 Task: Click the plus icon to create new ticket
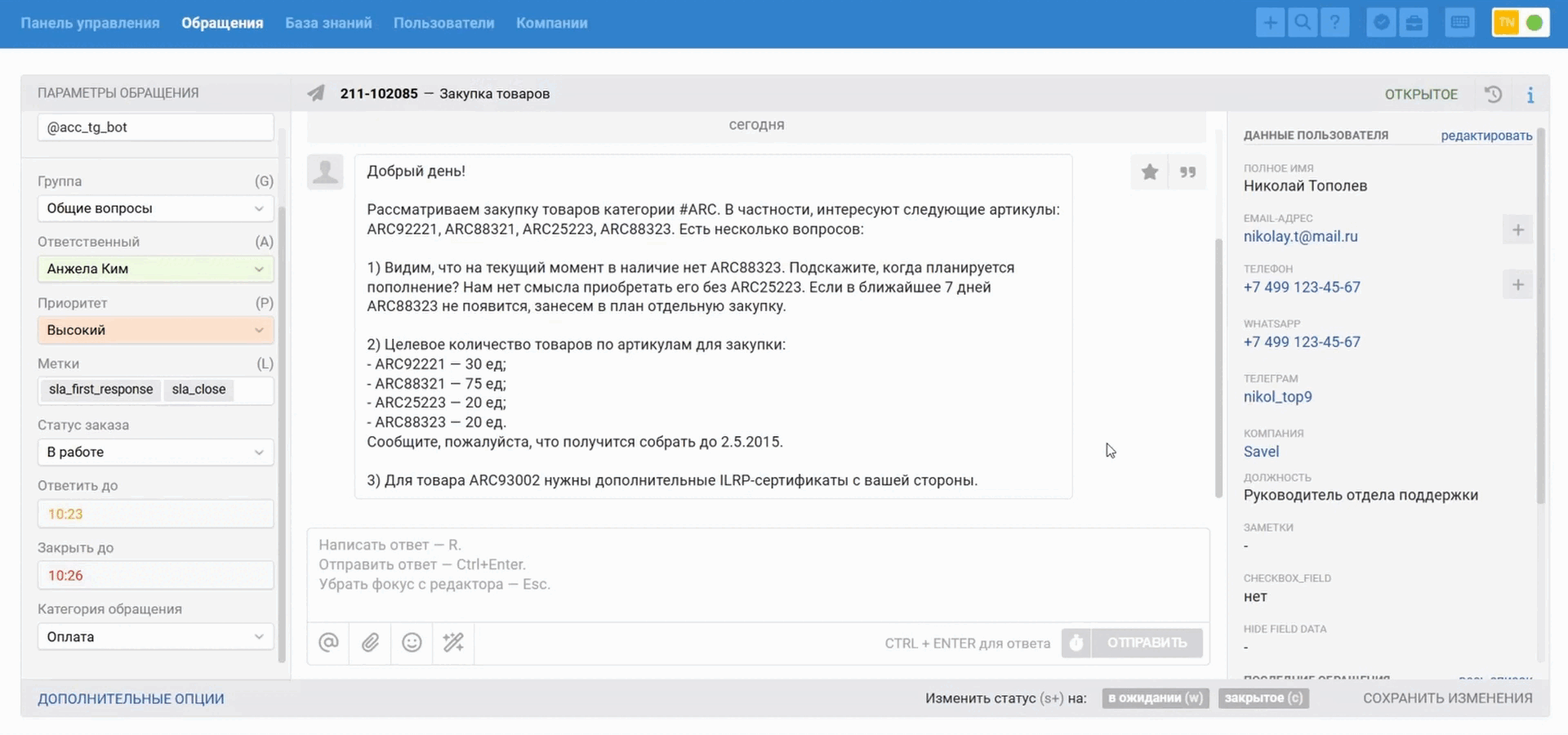[x=1270, y=23]
